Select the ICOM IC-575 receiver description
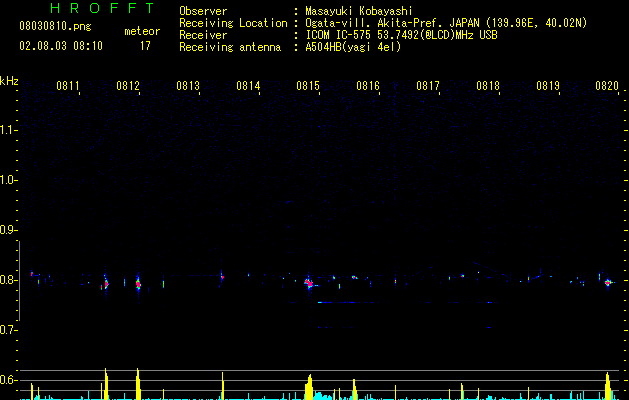The width and height of the screenshot is (629, 400). [401, 35]
